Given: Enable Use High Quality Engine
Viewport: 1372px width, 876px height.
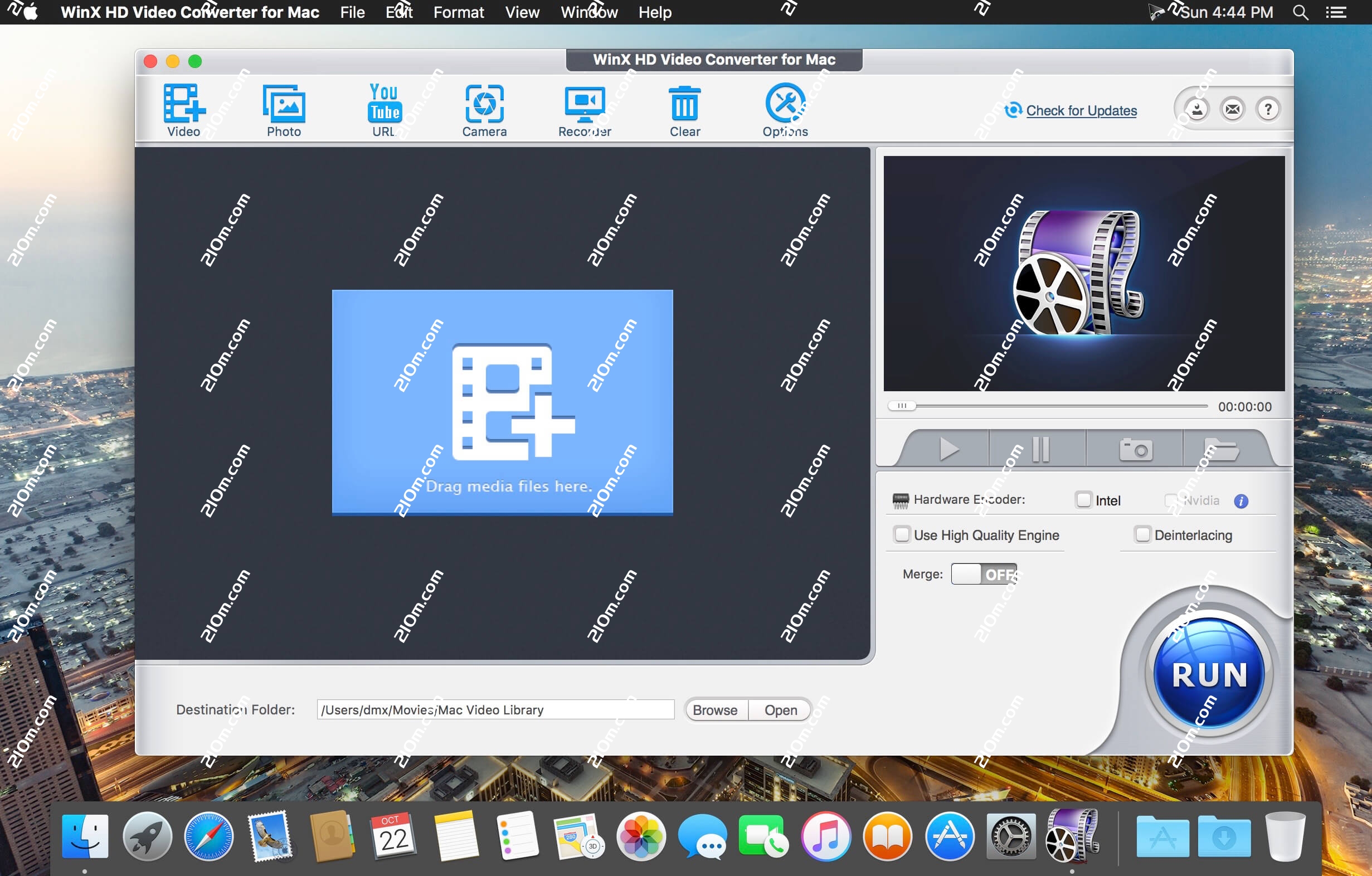Looking at the screenshot, I should [x=902, y=534].
